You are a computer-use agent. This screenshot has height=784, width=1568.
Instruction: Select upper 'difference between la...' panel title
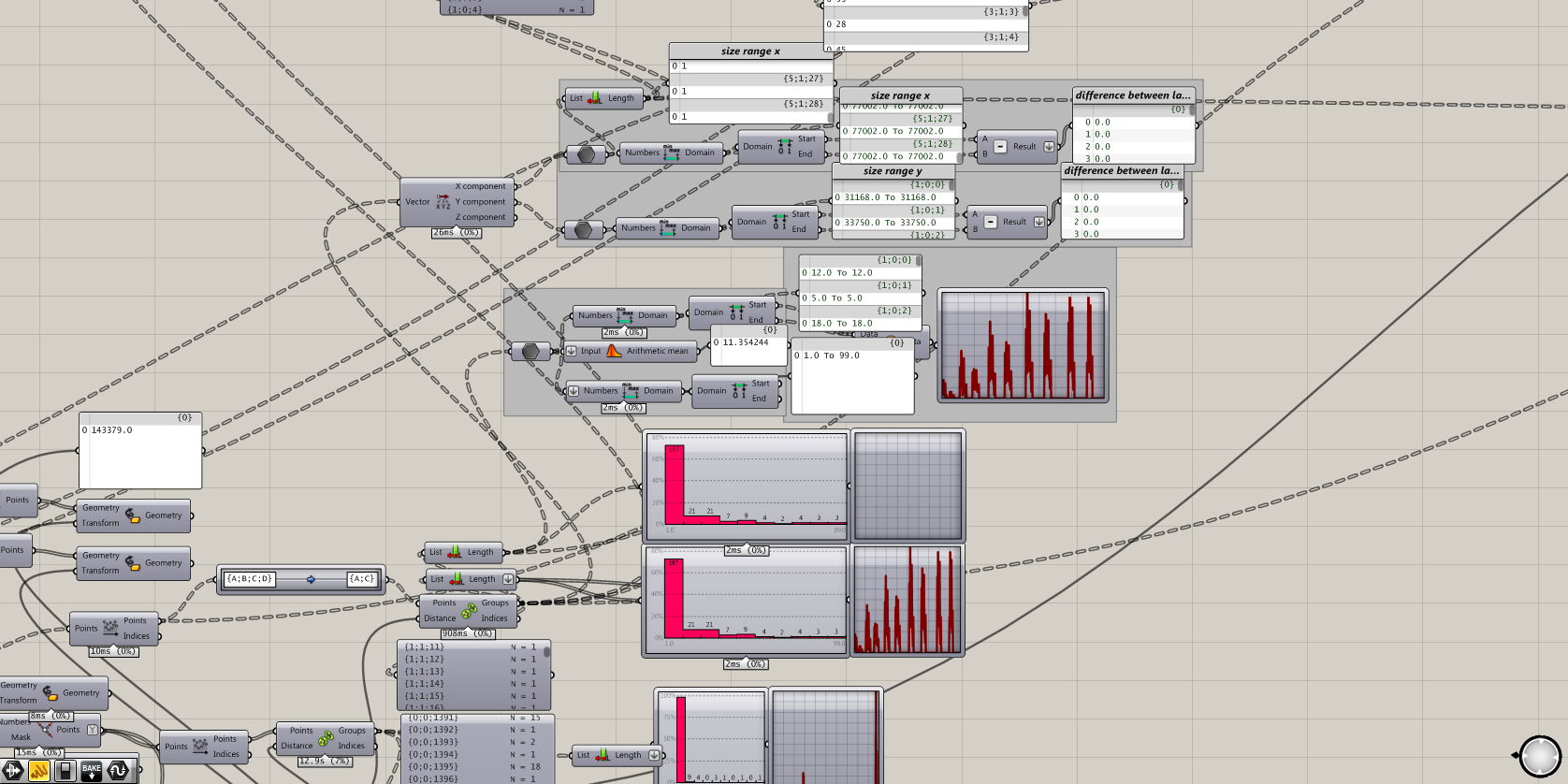coord(1133,95)
